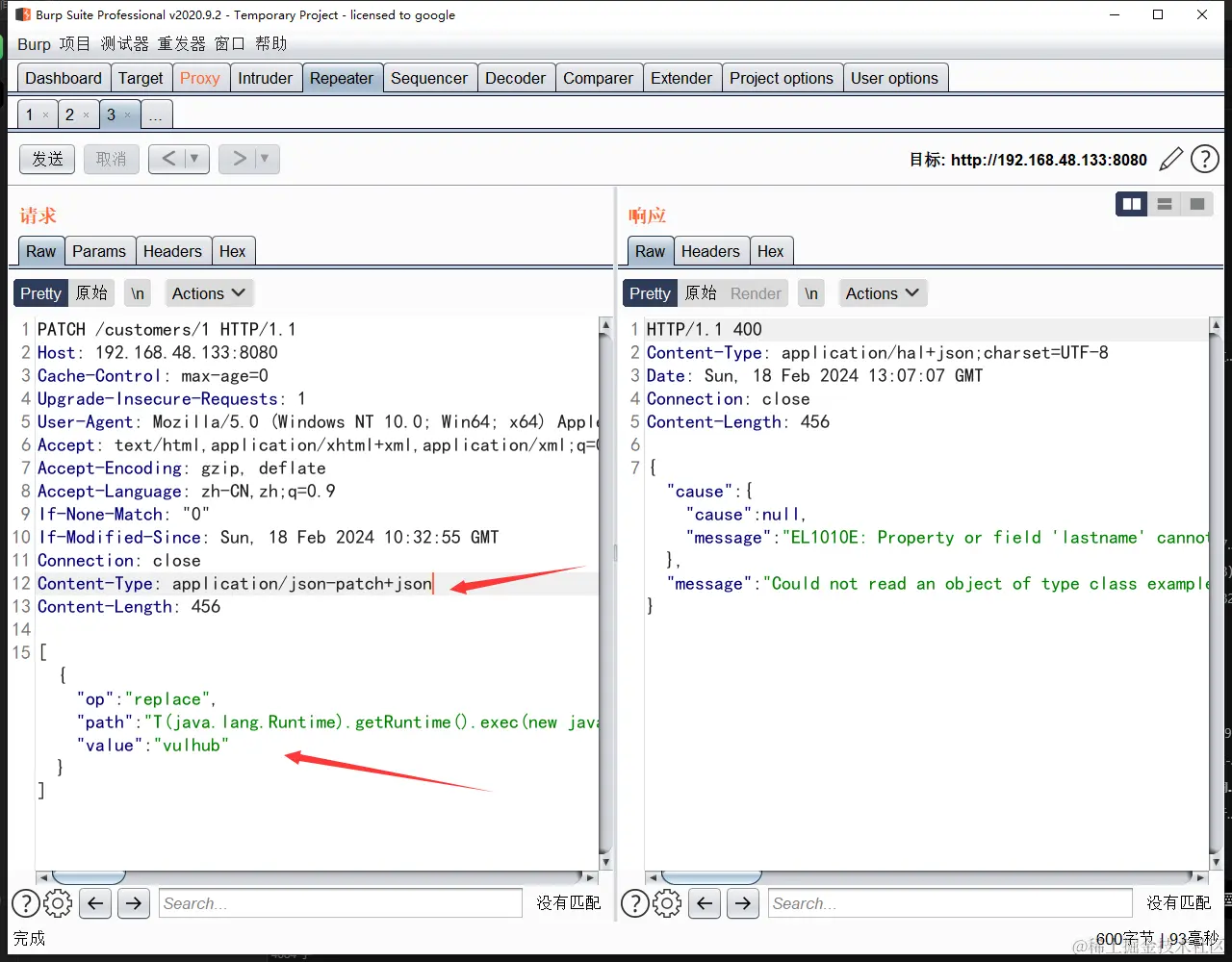Switch to the Target tab
This screenshot has height=962, width=1232.
pos(141,78)
